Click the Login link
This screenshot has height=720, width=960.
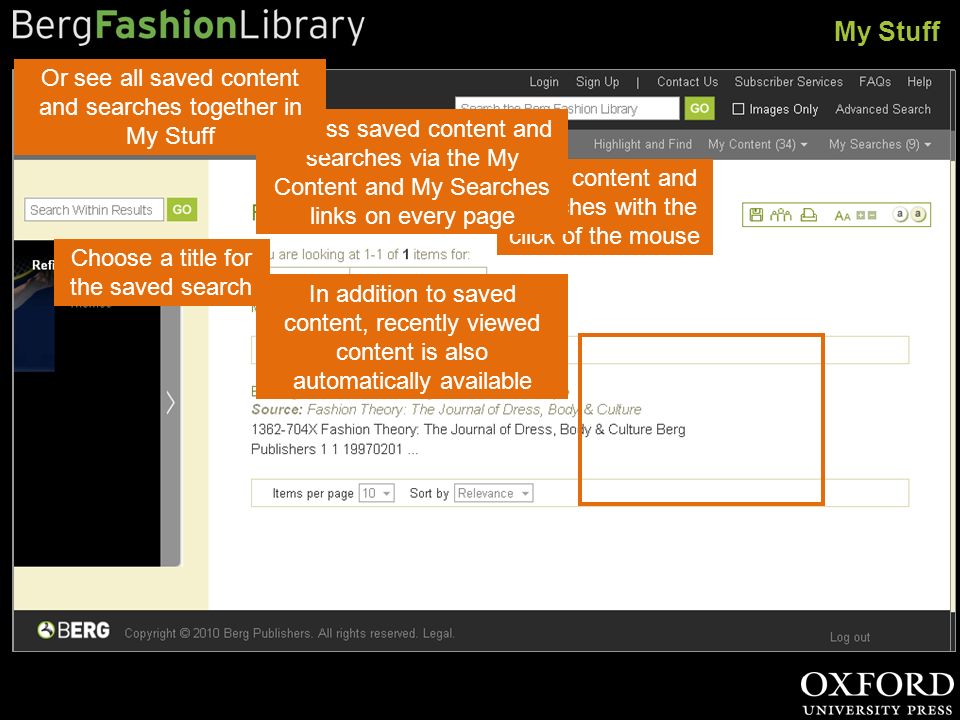[544, 82]
